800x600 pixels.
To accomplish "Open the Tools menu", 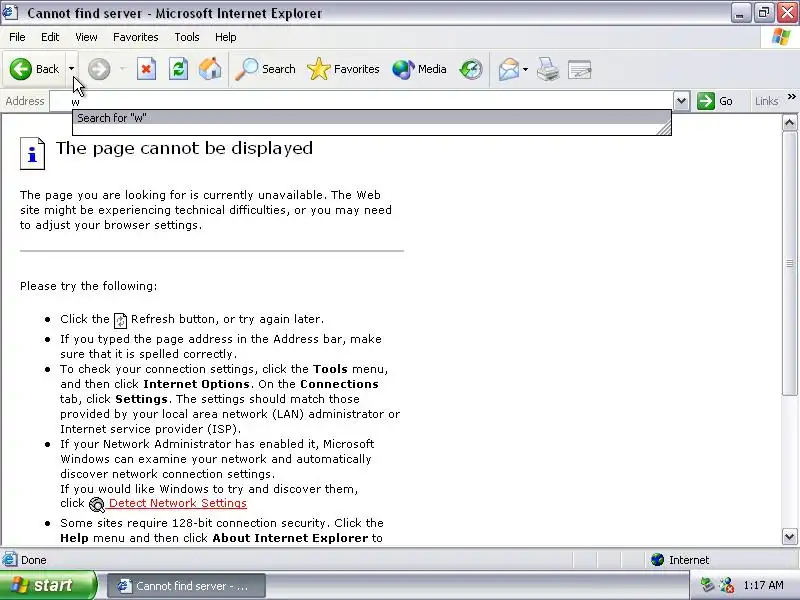I will [187, 37].
